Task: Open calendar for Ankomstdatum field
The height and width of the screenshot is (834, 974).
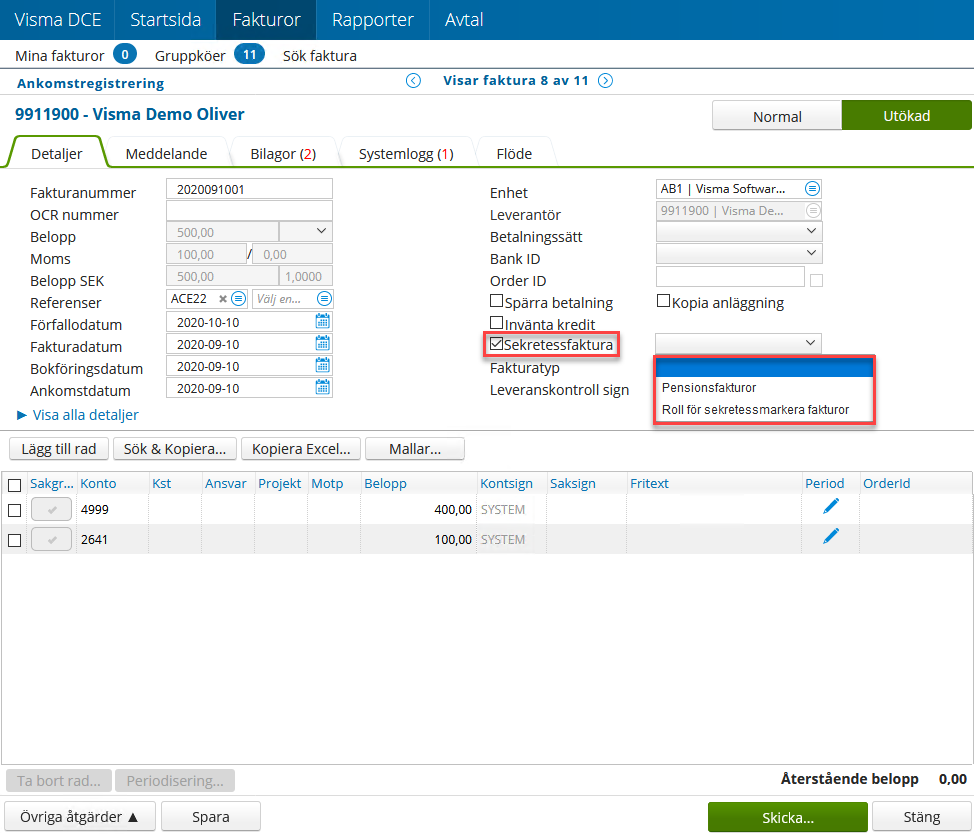Action: (x=322, y=388)
